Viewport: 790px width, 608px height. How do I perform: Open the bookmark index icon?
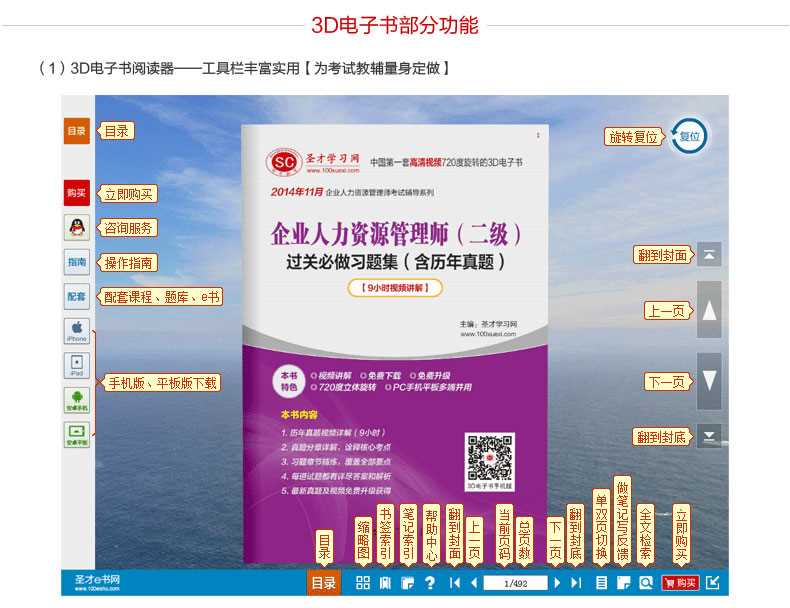pyautogui.click(x=385, y=583)
